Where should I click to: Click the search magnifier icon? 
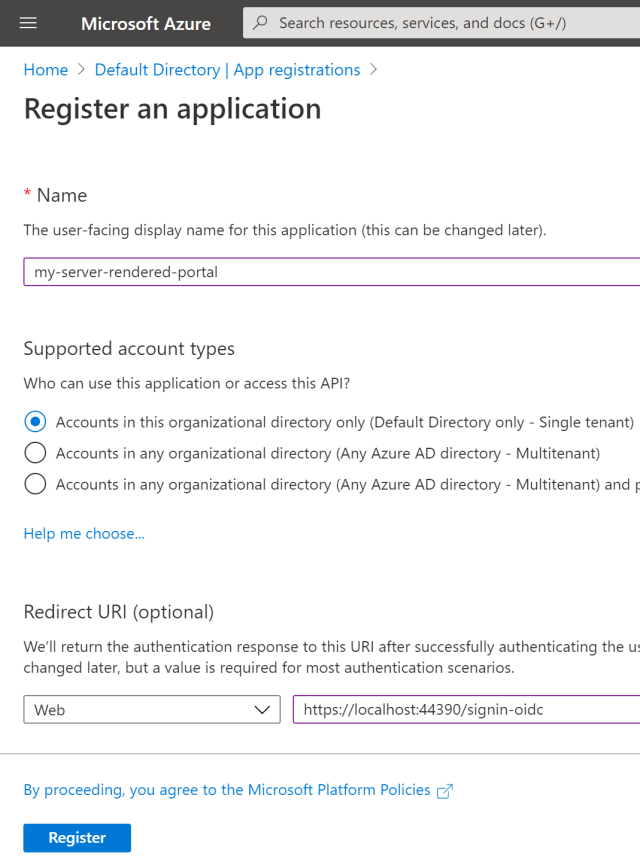pyautogui.click(x=261, y=23)
